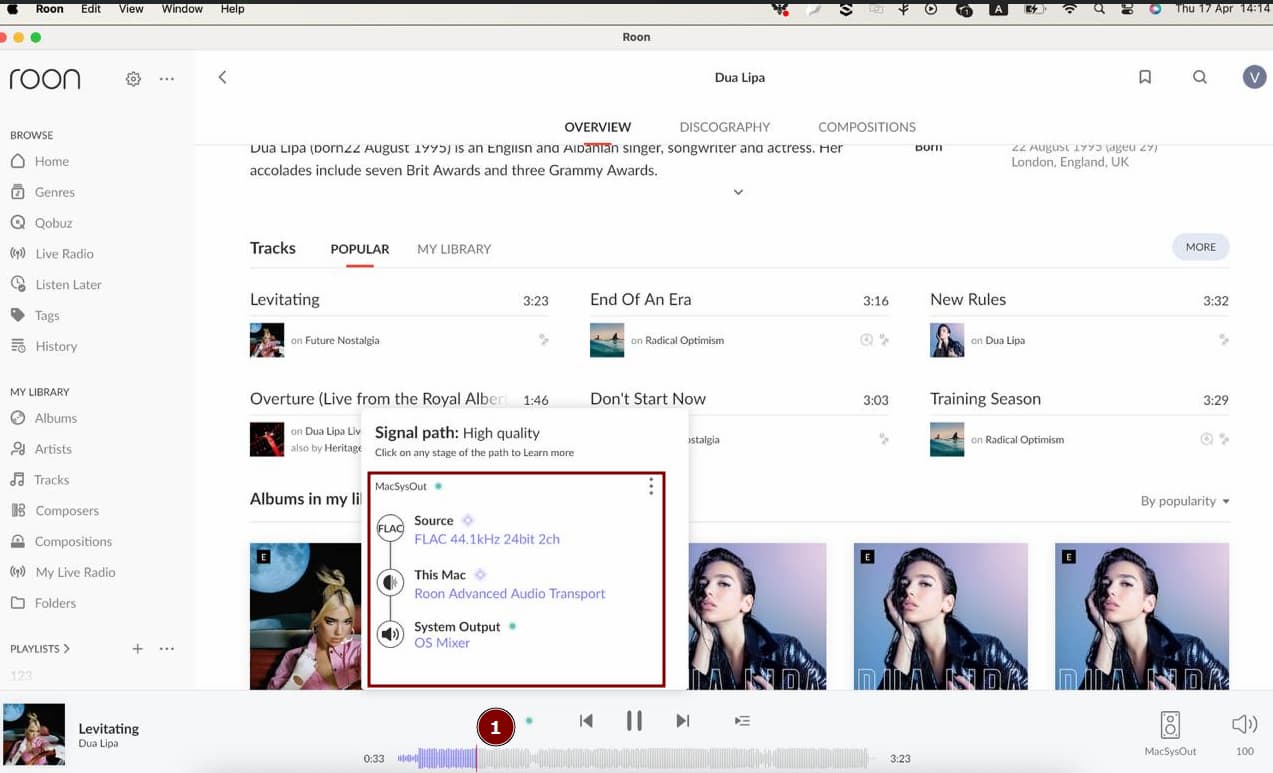
Task: Skip to next track
Action: click(683, 720)
